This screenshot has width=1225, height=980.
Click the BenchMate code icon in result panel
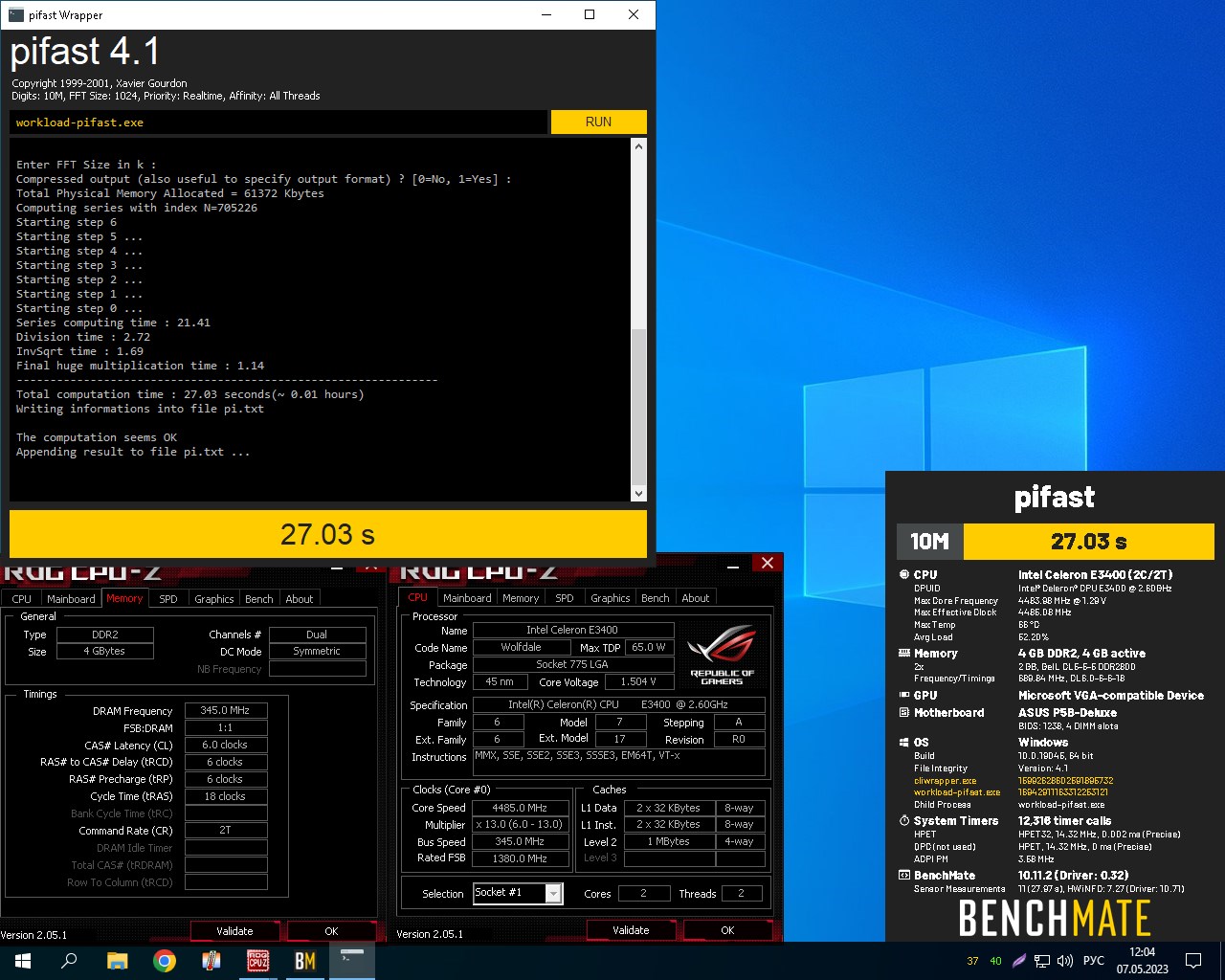pyautogui.click(x=904, y=876)
